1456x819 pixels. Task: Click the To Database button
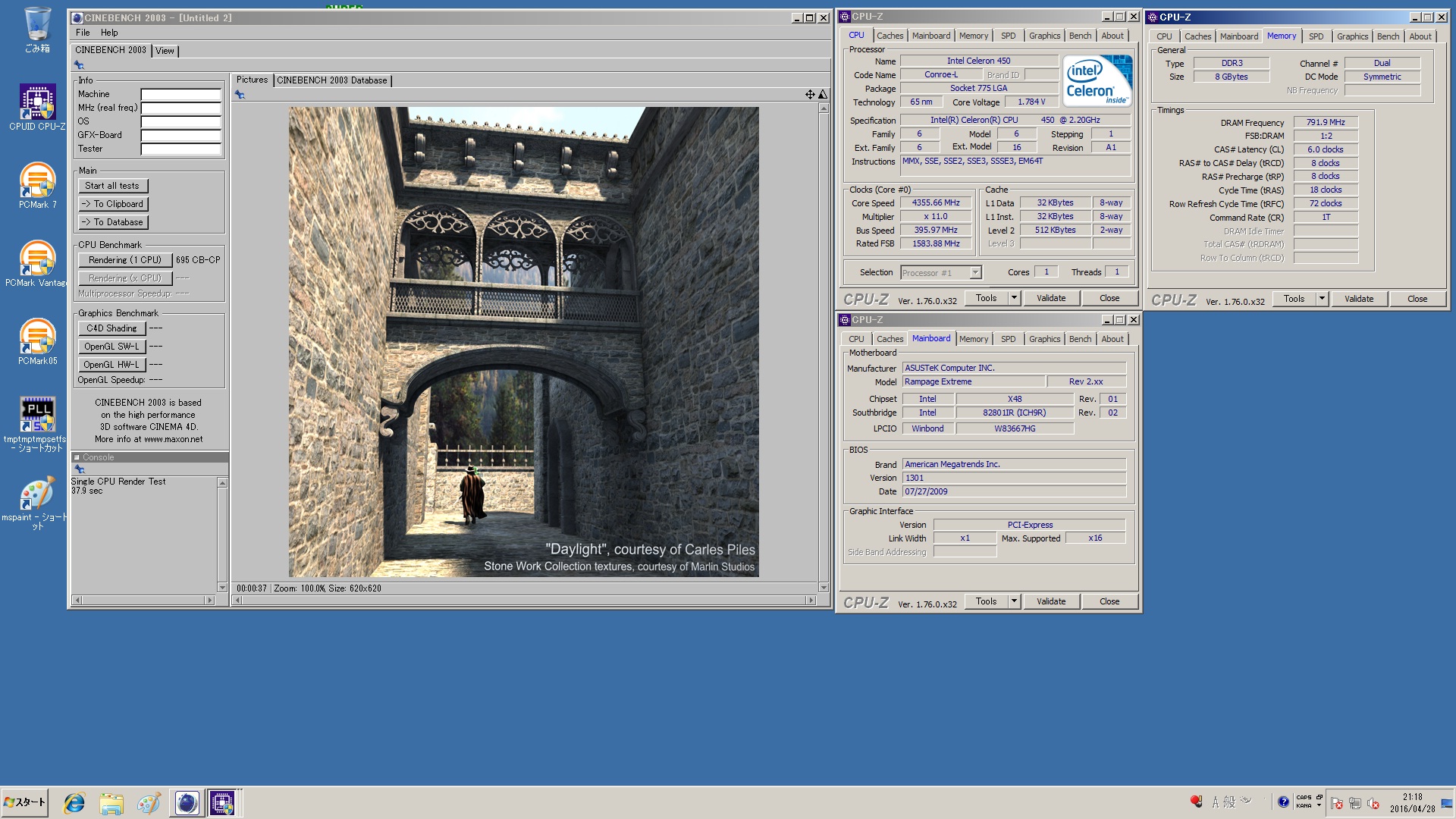pos(112,222)
